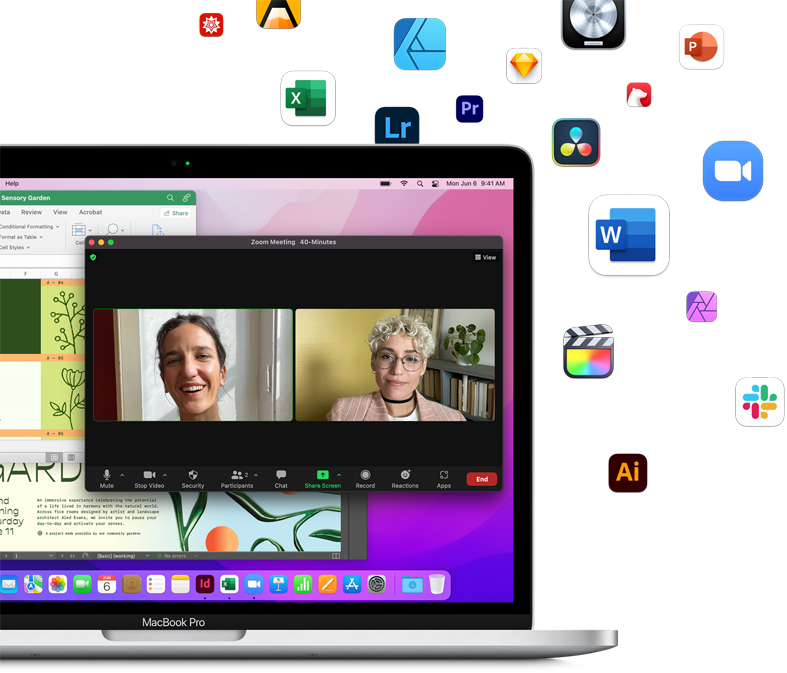This screenshot has height=673, width=787.
Task: Open Pages from the Dock
Action: 327,584
